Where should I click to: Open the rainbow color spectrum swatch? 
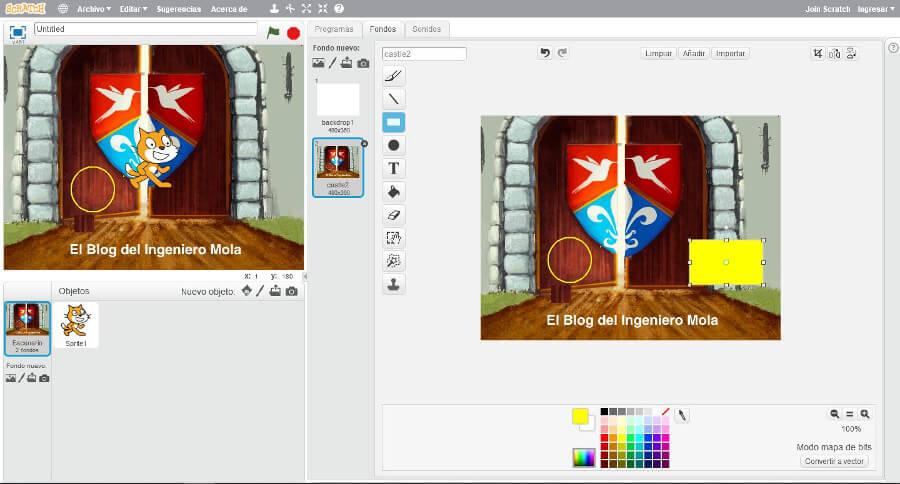pyautogui.click(x=583, y=457)
